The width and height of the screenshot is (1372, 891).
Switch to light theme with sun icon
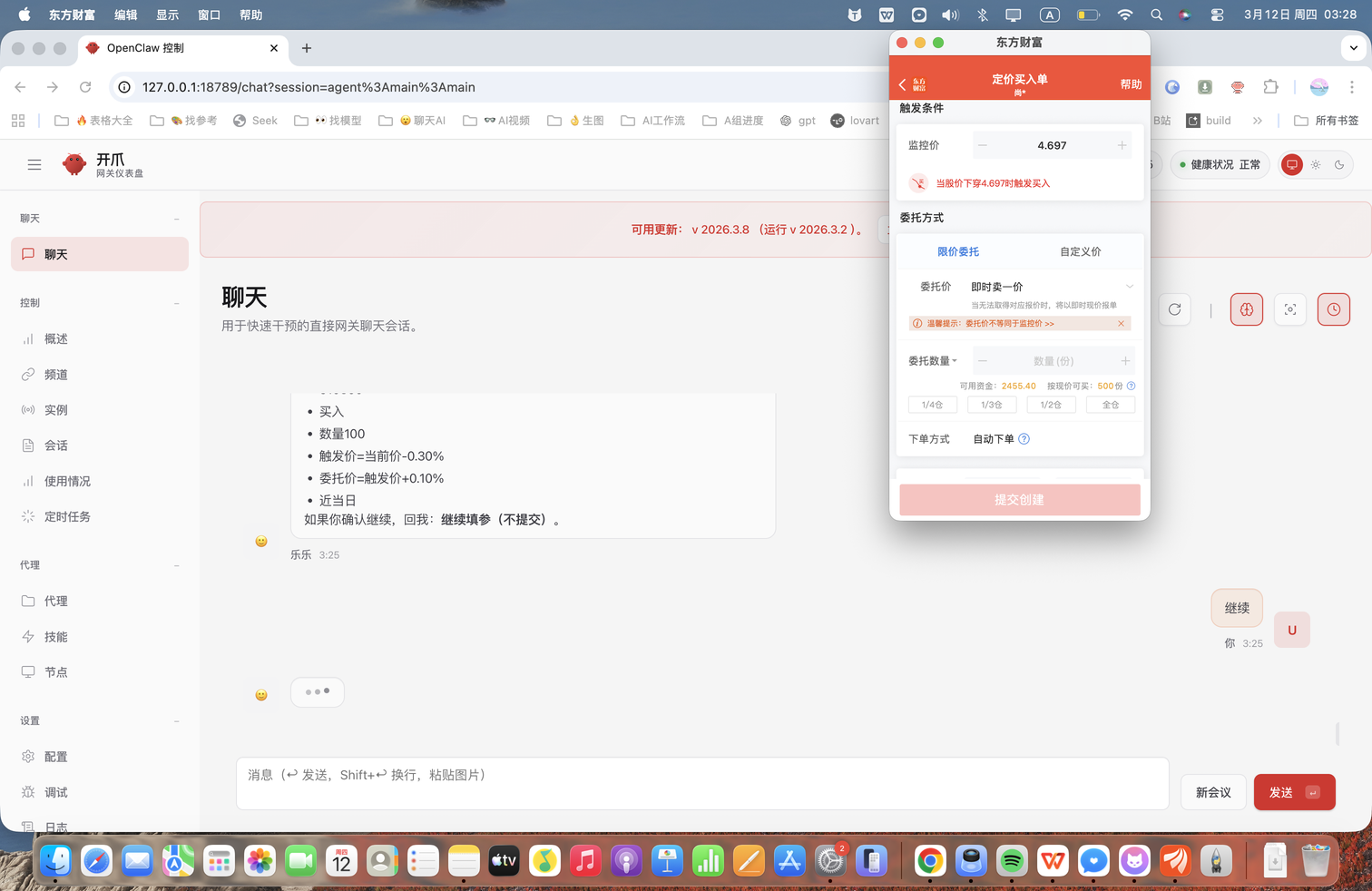[x=1316, y=164]
